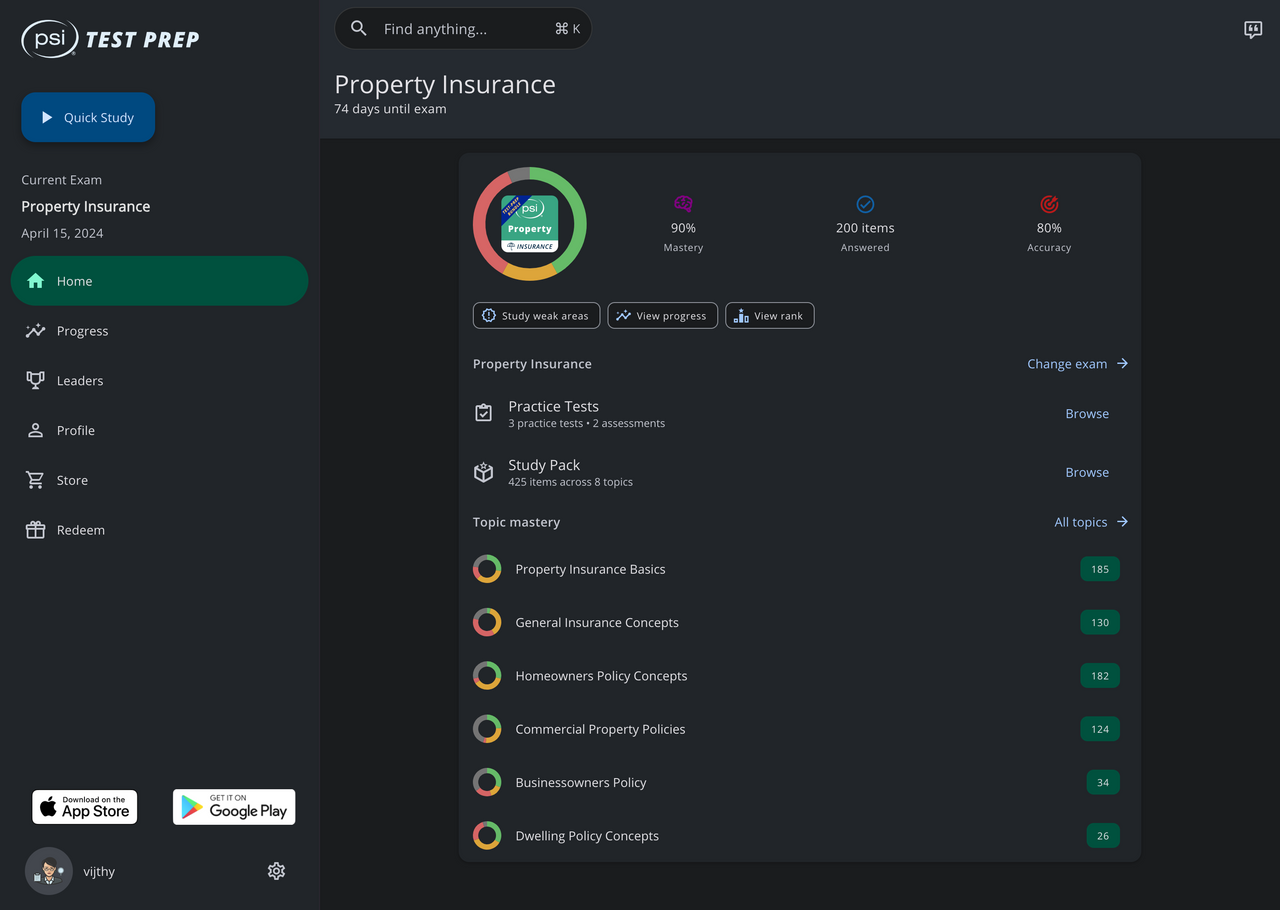Click the Accuracy target icon
The width and height of the screenshot is (1280, 910).
(x=1049, y=204)
